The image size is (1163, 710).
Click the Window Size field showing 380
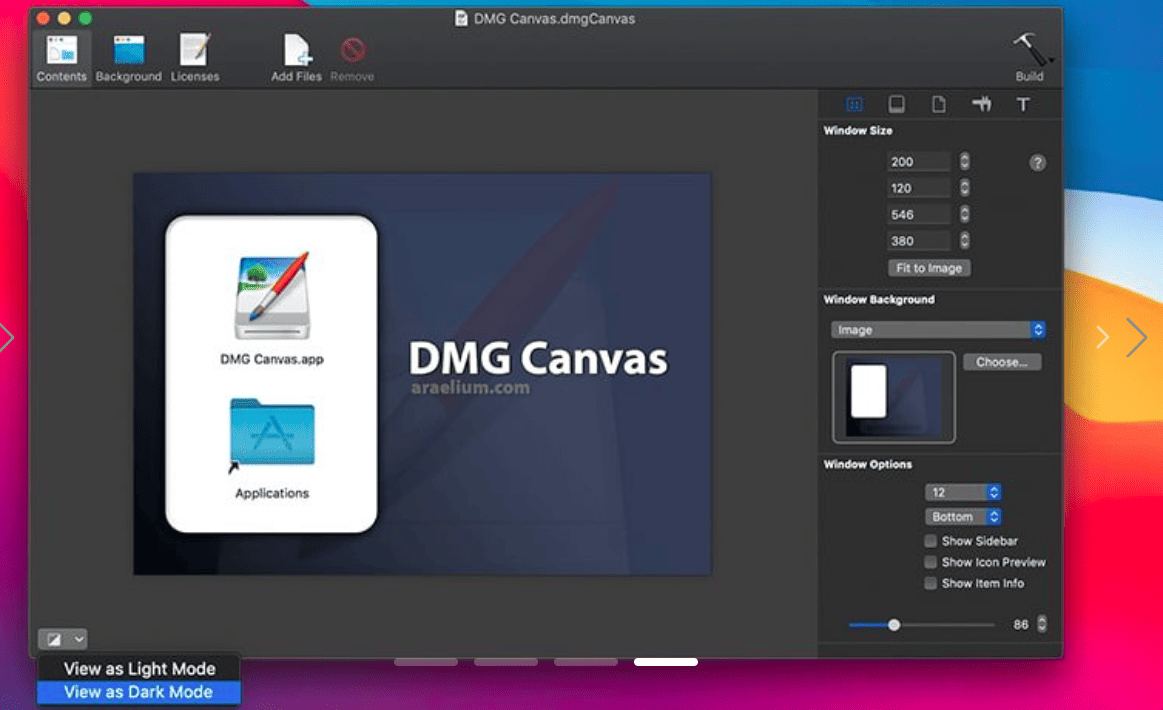[918, 240]
